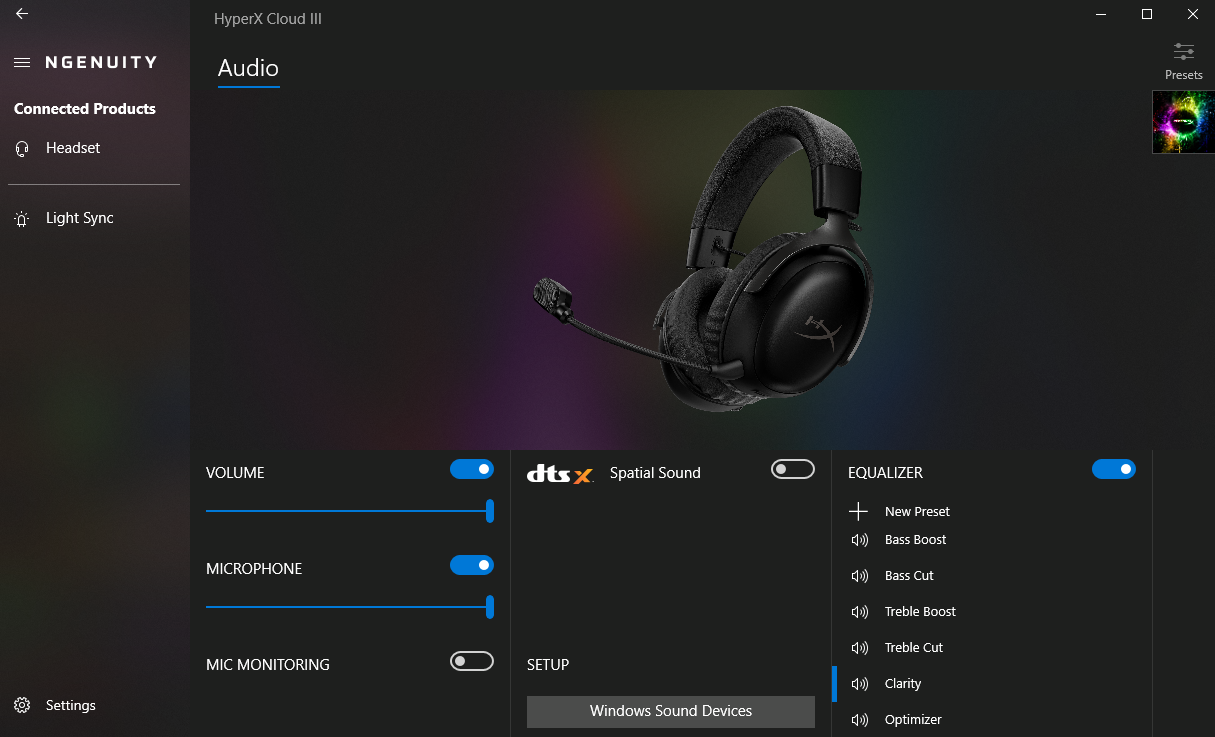Click the HyperX Cloud III title

(x=268, y=19)
